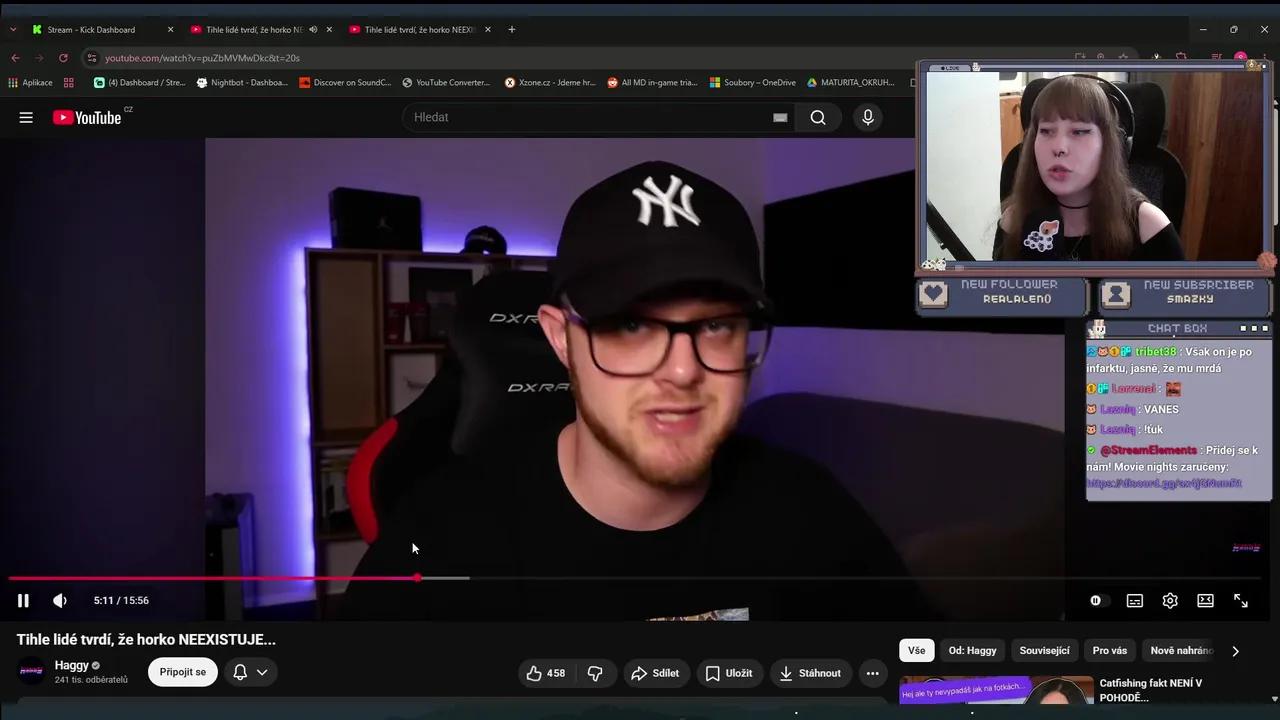
Task: Mute audio on the playing YouTube tab
Action: [x=313, y=30]
